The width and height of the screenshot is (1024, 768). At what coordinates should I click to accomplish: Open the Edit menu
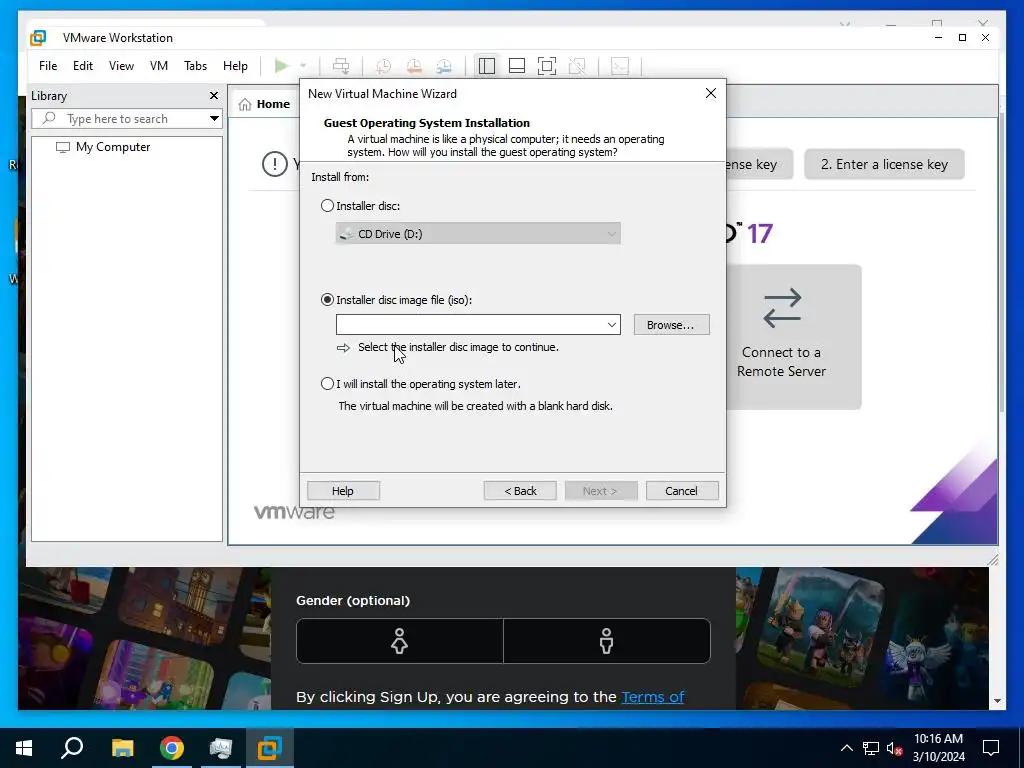(x=83, y=66)
